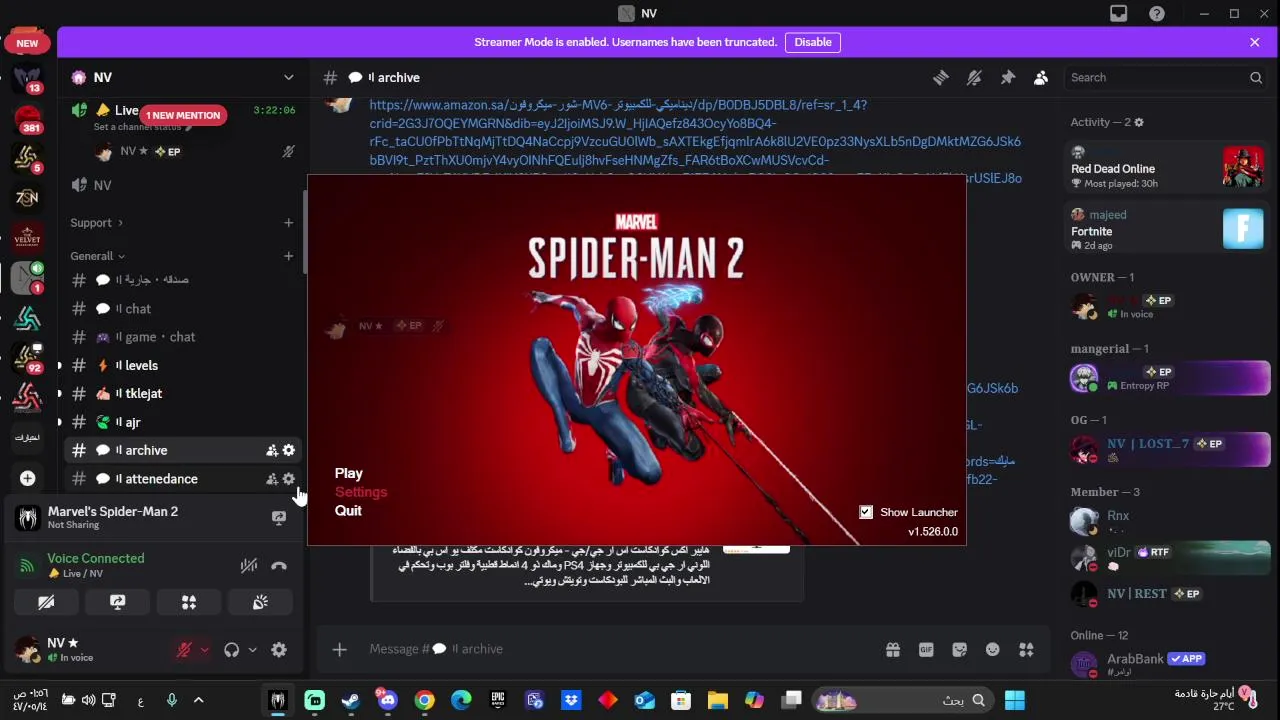Disconnect from the voice call
Image resolution: width=1280 pixels, height=720 pixels.
click(279, 566)
